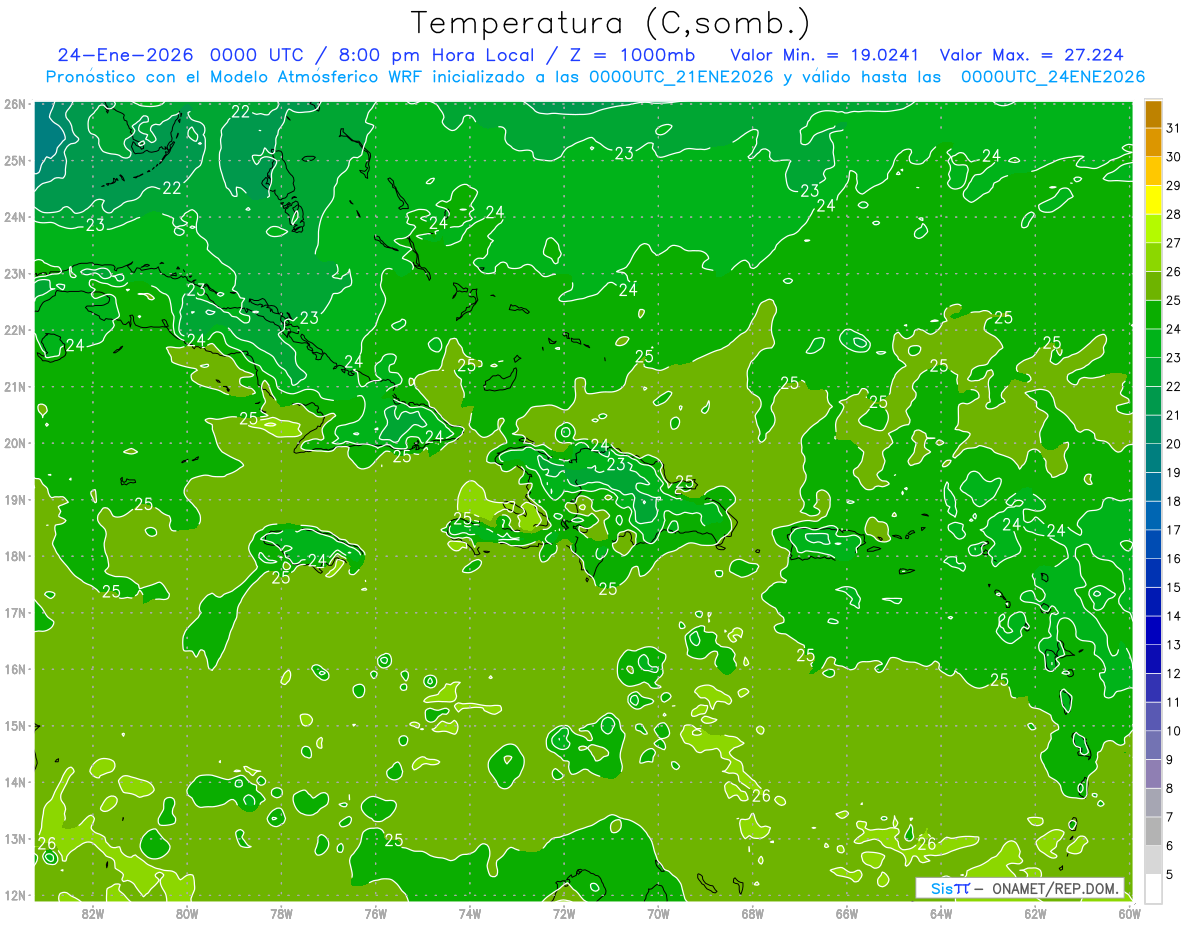Click the '66W' longitude axis label
The height and width of the screenshot is (927, 1200).
pyautogui.click(x=847, y=913)
